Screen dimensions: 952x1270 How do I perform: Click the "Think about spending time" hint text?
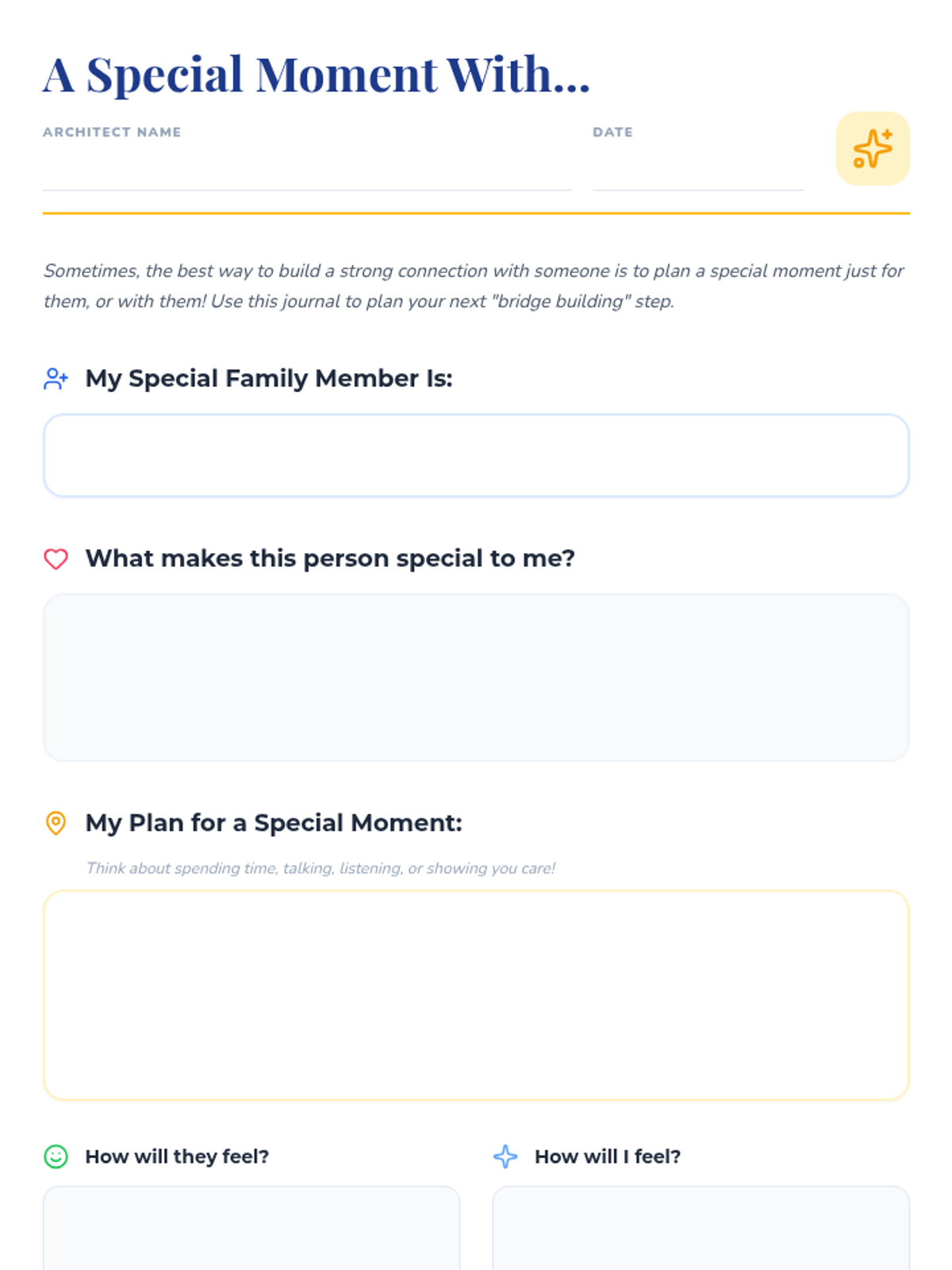321,868
